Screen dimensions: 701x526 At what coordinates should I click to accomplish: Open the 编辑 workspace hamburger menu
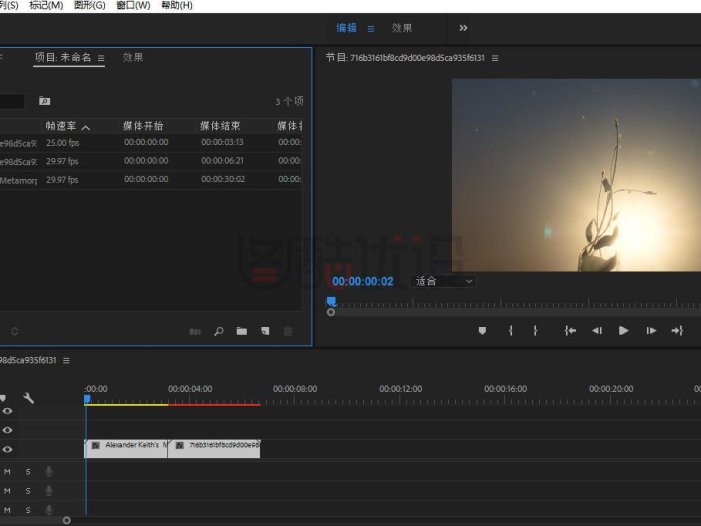pyautogui.click(x=371, y=29)
